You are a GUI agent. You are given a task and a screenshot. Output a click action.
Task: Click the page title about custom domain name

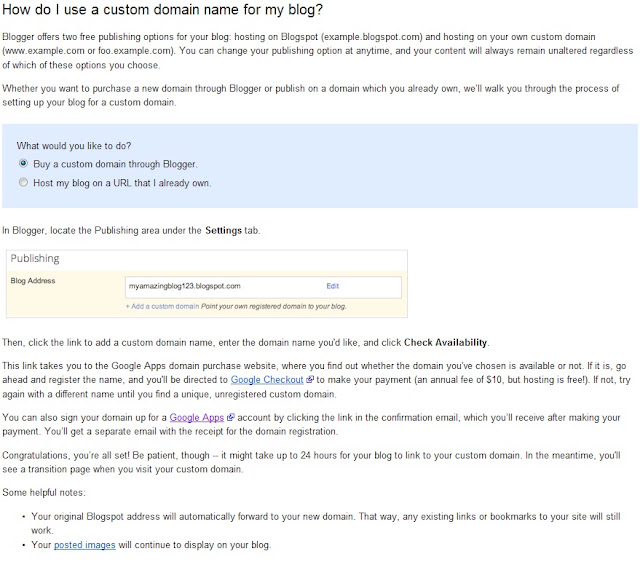[x=162, y=9]
